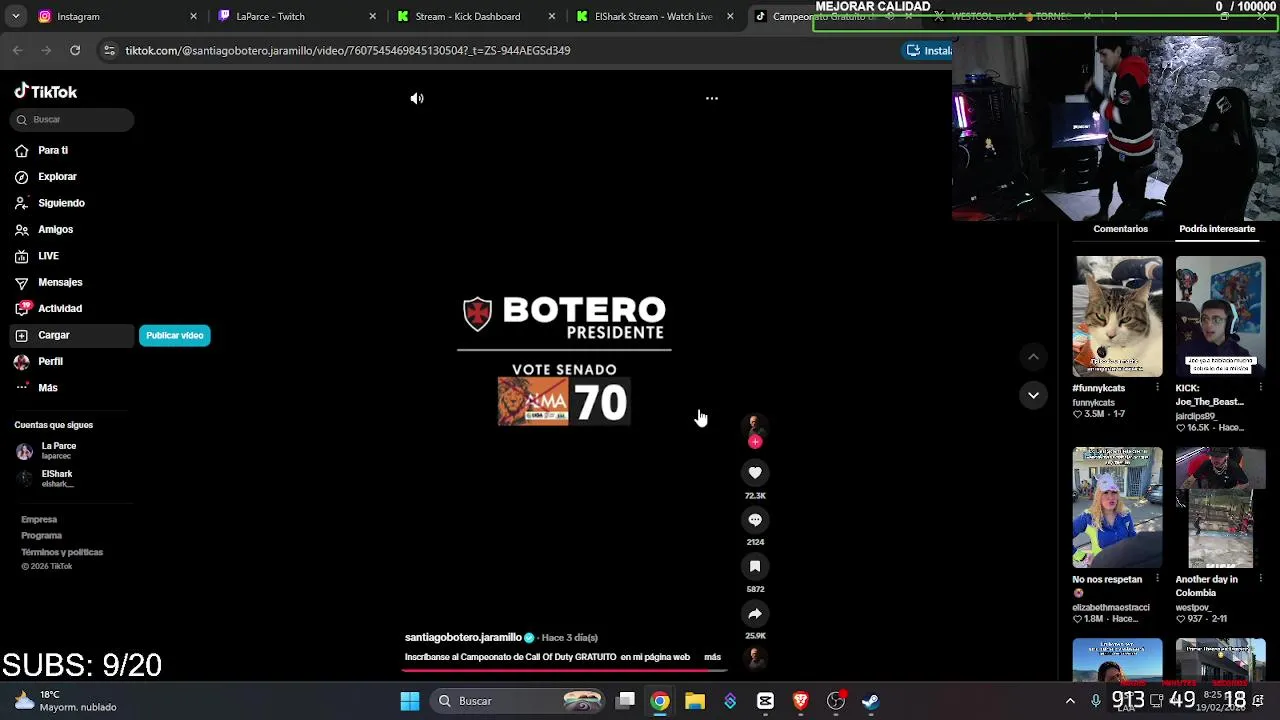Switch to Podría interesarte tab
The image size is (1280, 720).
click(1217, 229)
